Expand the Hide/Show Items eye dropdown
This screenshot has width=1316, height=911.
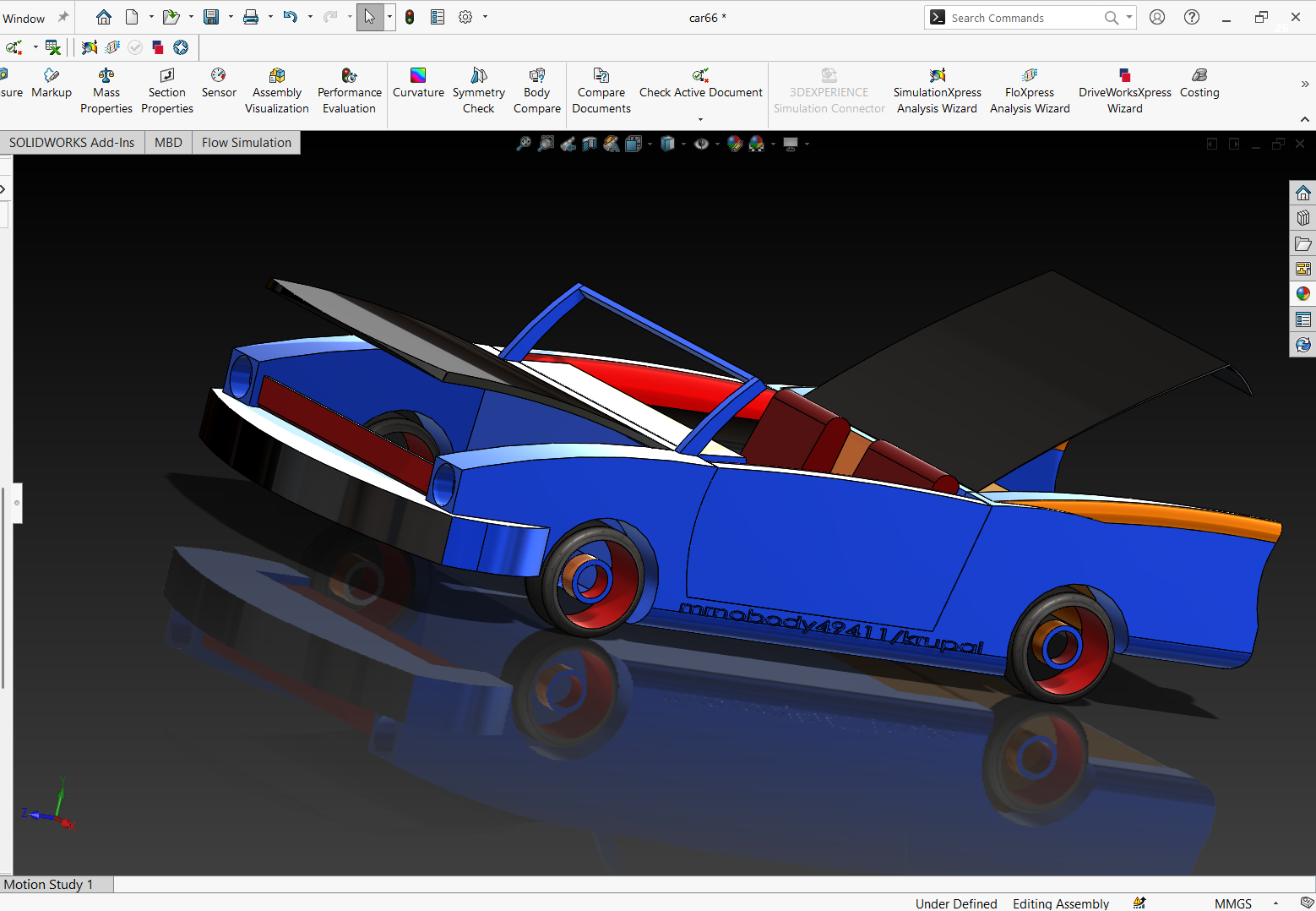[x=717, y=145]
